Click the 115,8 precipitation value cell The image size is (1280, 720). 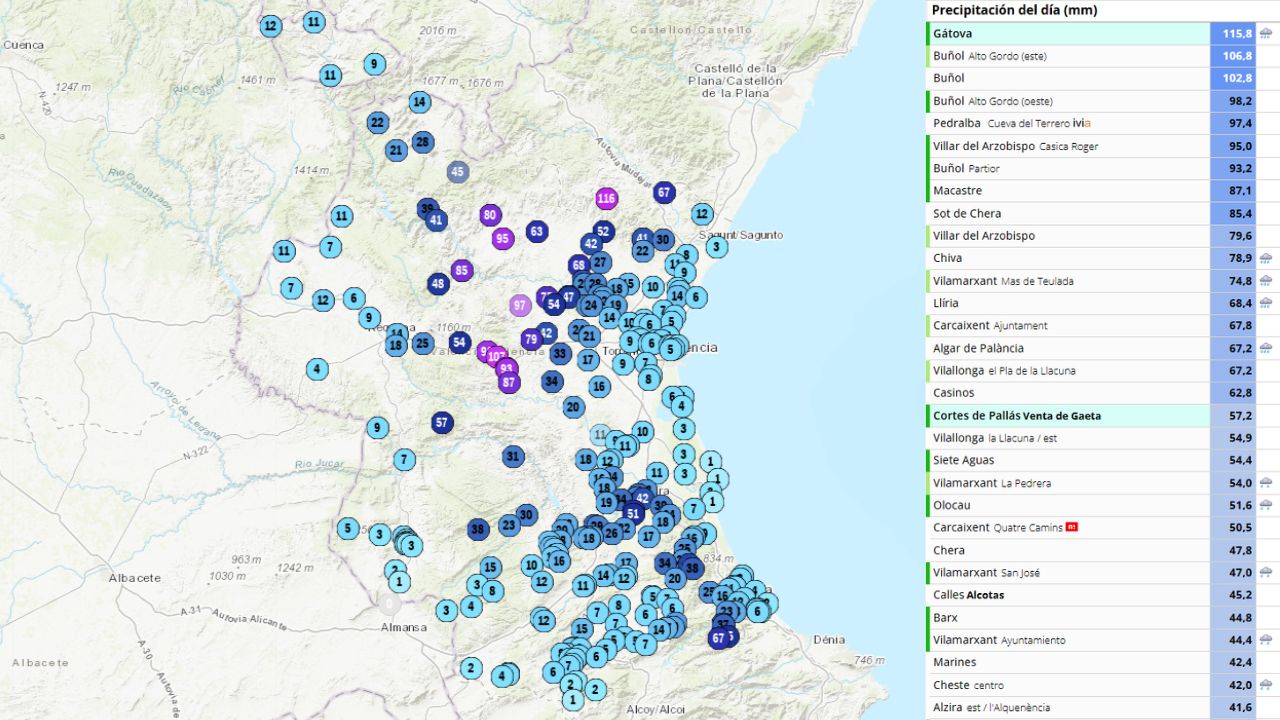point(1236,34)
